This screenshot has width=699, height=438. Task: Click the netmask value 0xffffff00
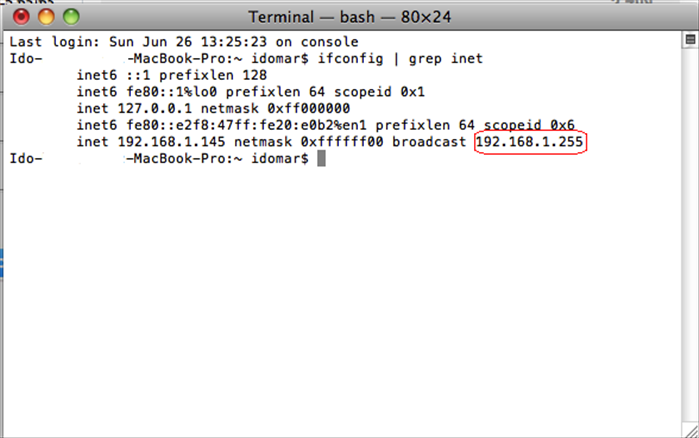pos(341,142)
